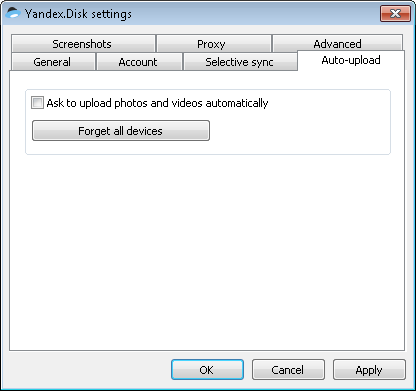The image size is (416, 391).
Task: Click the blank area of the tab panel
Action: [x=207, y=253]
